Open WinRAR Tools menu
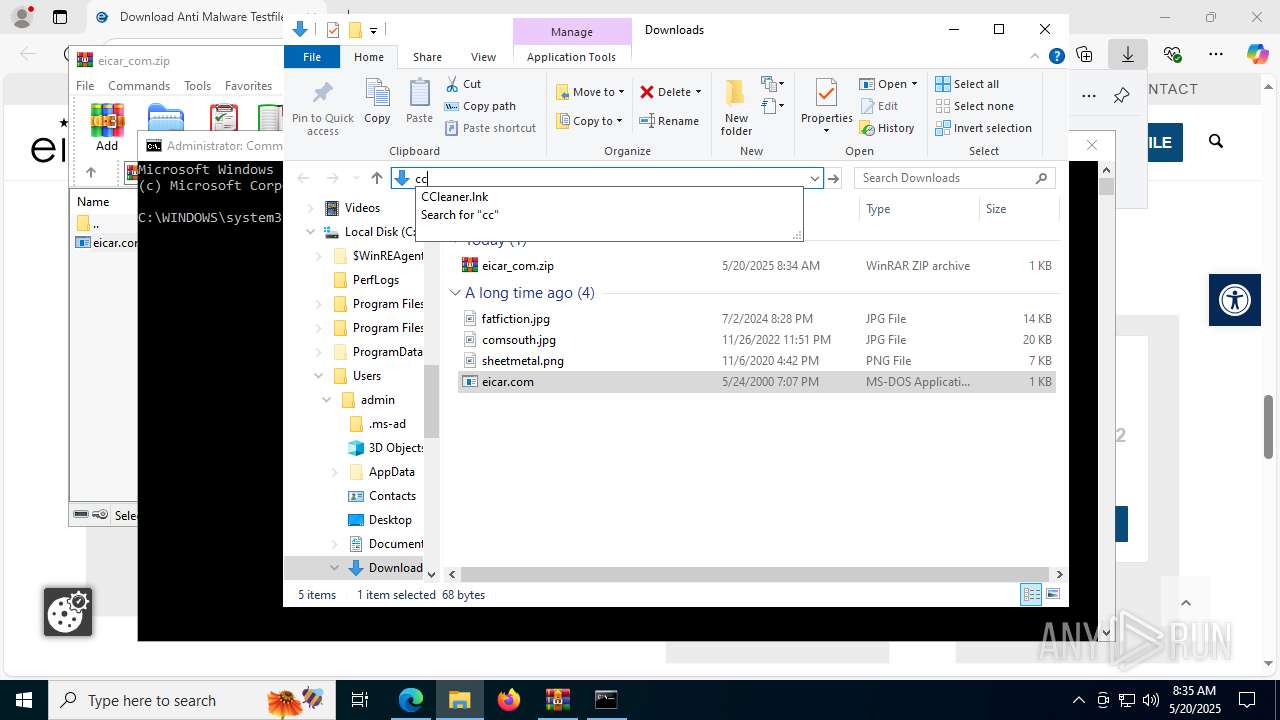 coord(197,86)
